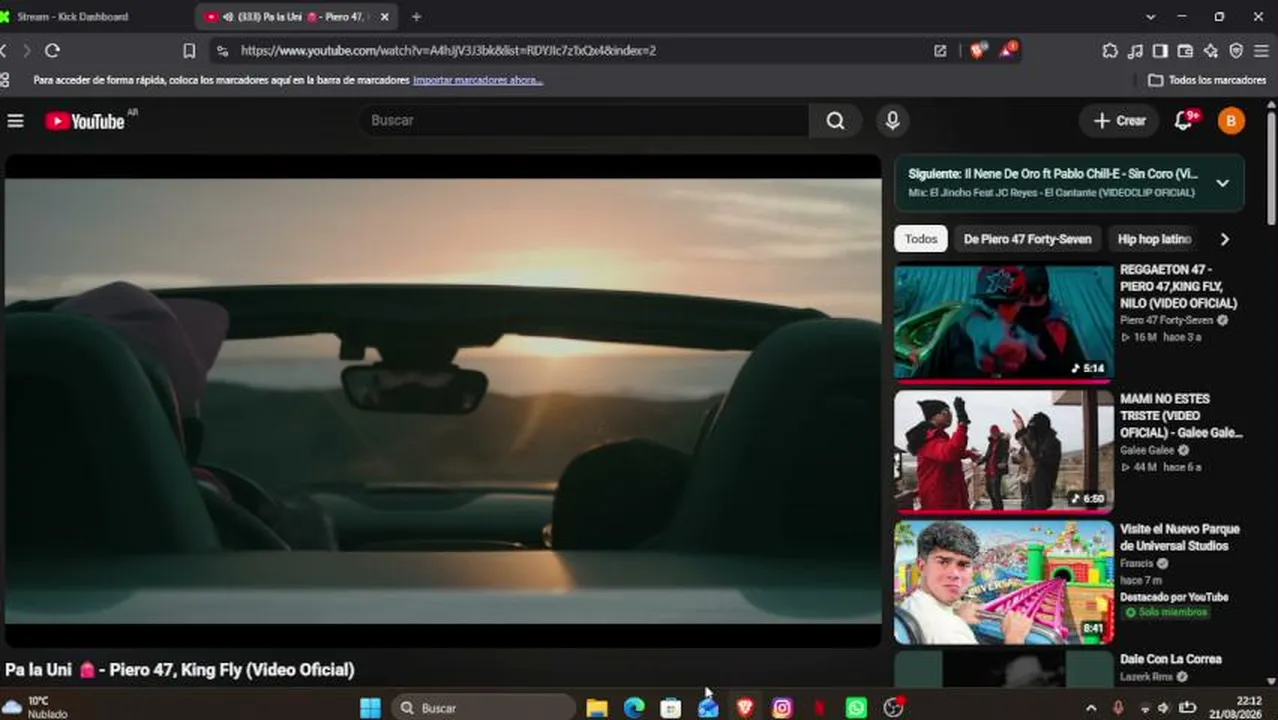Open Brave browser taskbar icon
Viewport: 1278px width, 720px height.
point(745,708)
